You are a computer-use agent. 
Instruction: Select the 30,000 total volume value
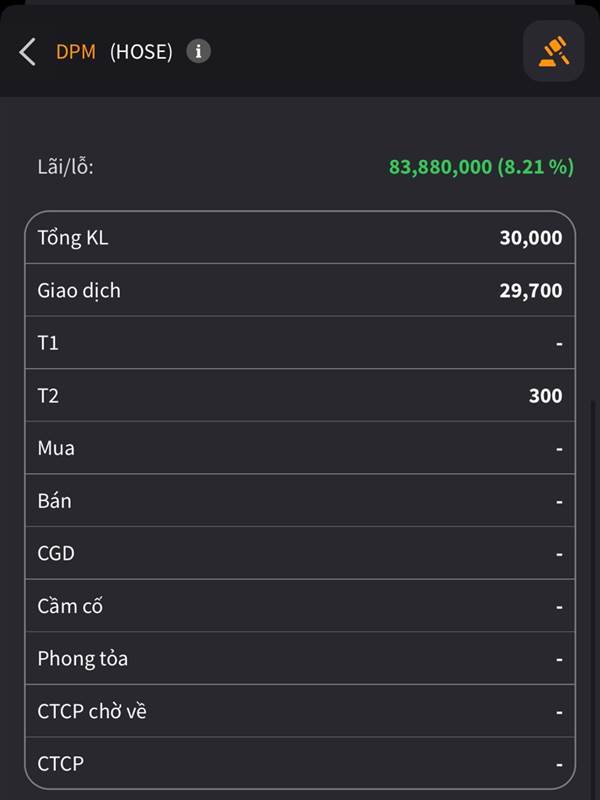pyautogui.click(x=531, y=238)
